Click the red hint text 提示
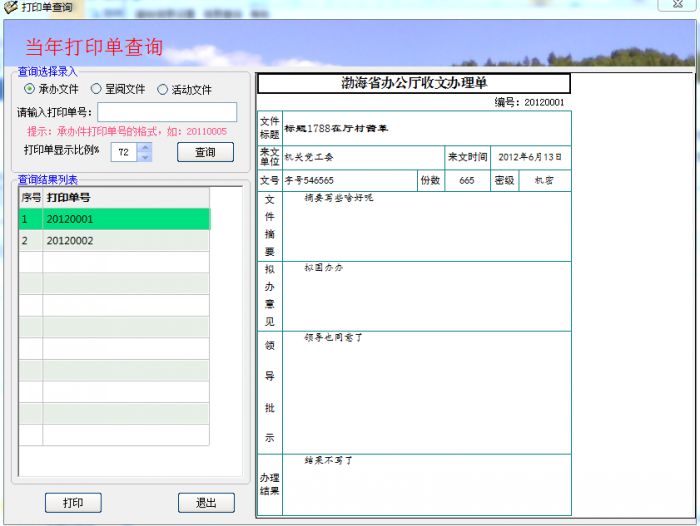700x526 pixels. click(x=127, y=132)
